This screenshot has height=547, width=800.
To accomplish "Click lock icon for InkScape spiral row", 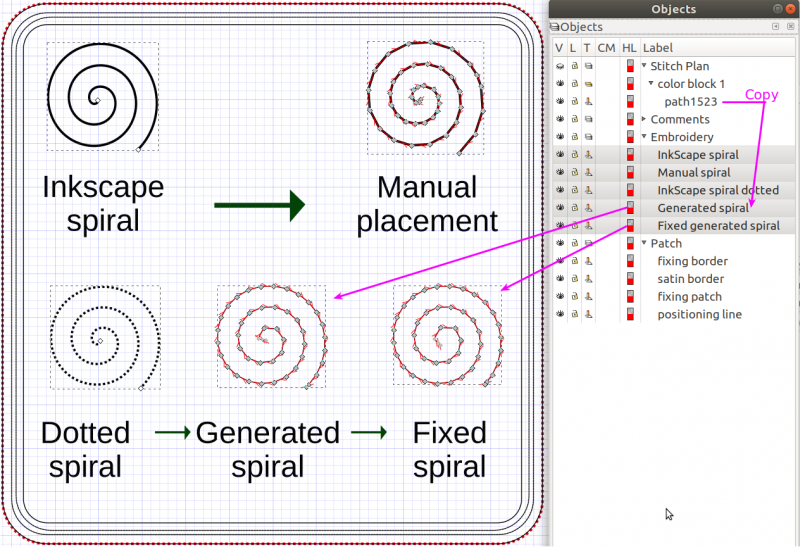I will tap(574, 155).
